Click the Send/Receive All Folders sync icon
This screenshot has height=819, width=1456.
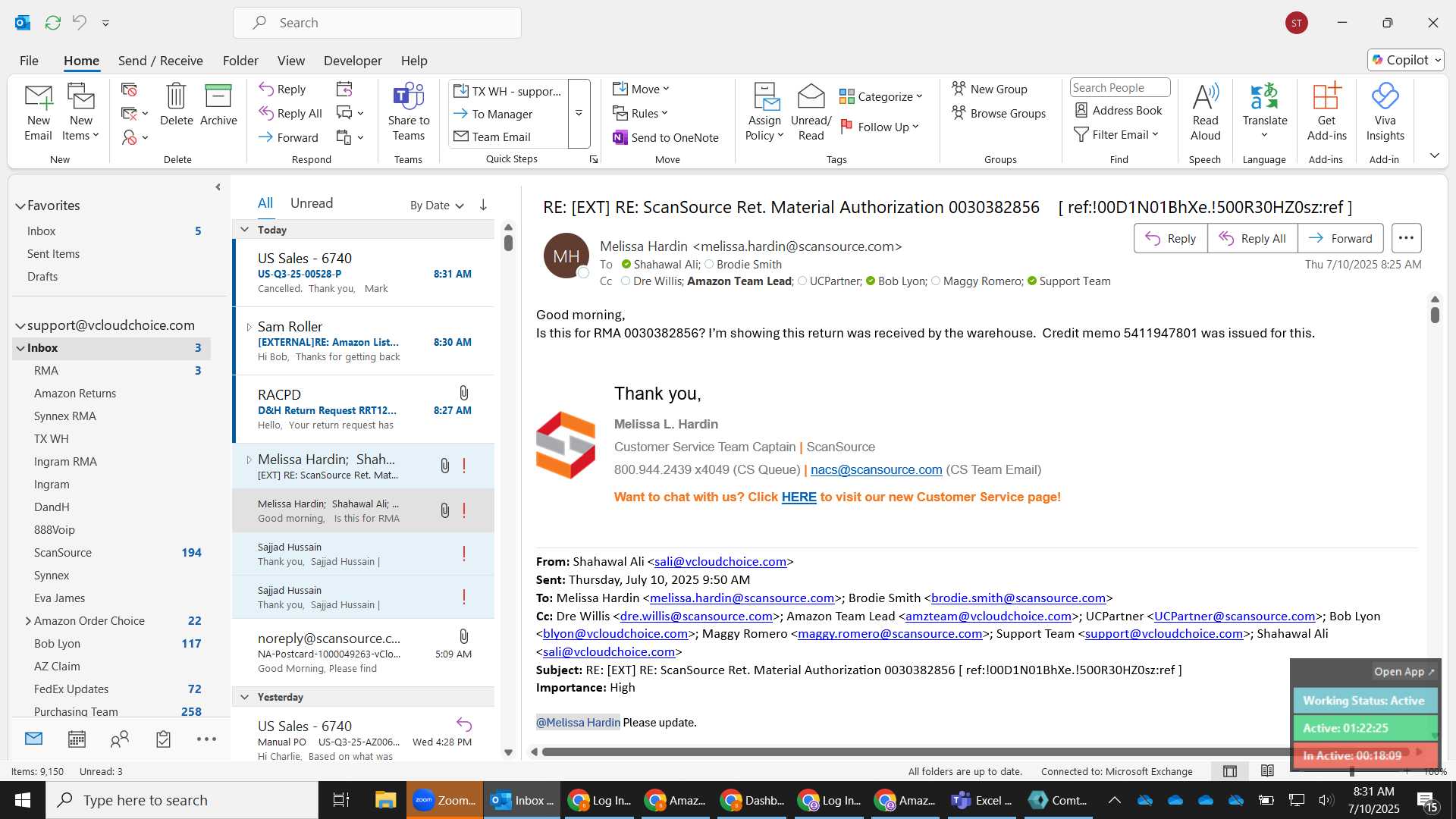pyautogui.click(x=52, y=23)
